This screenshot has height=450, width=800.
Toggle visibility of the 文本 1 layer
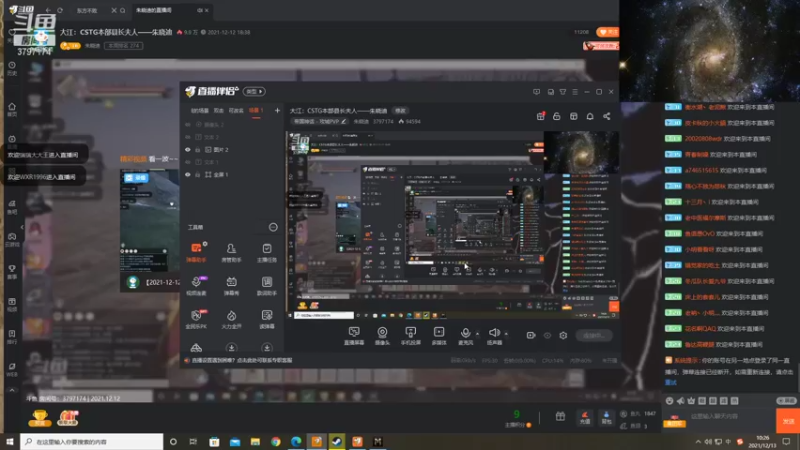pos(188,162)
